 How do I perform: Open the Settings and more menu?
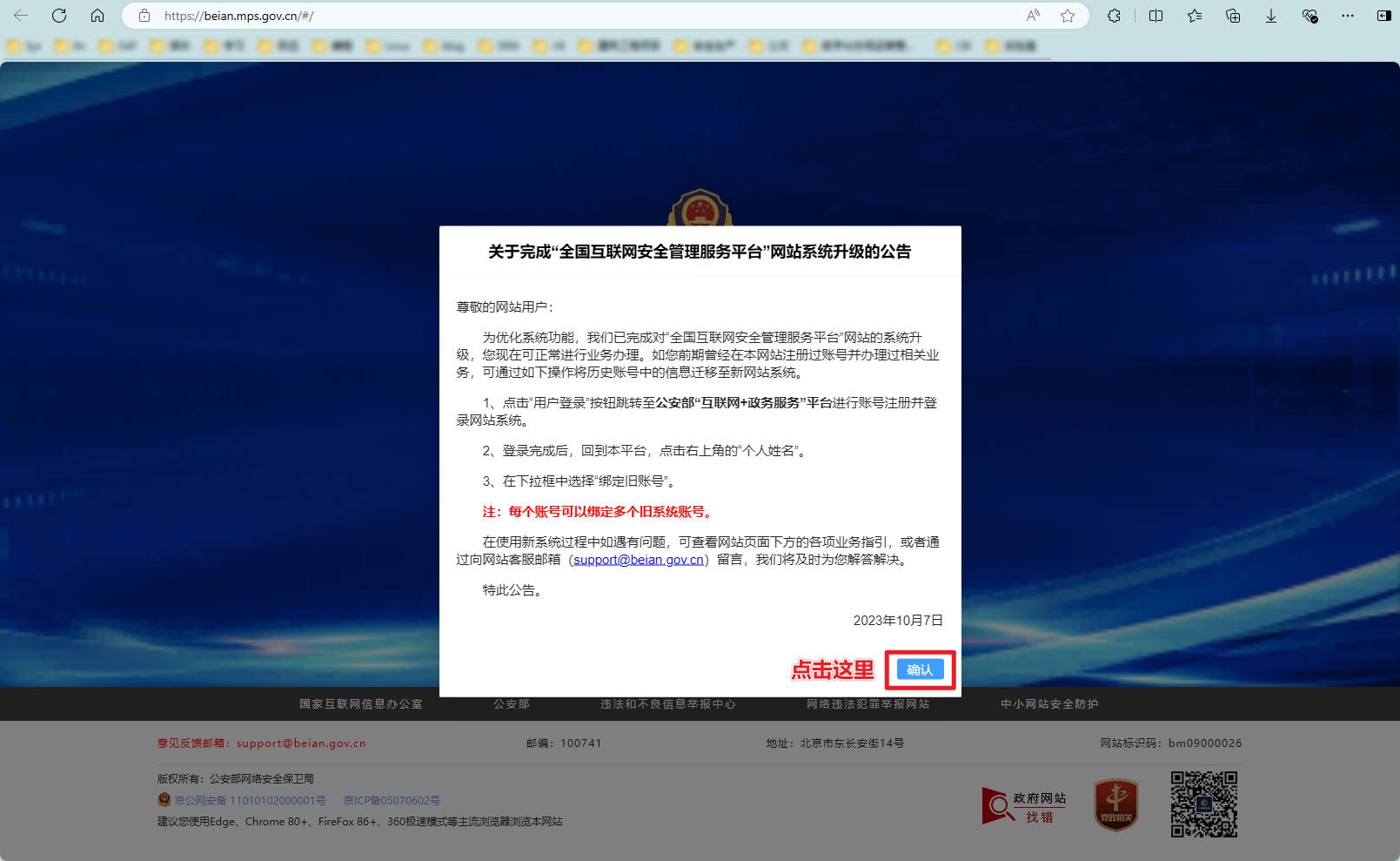click(x=1348, y=16)
